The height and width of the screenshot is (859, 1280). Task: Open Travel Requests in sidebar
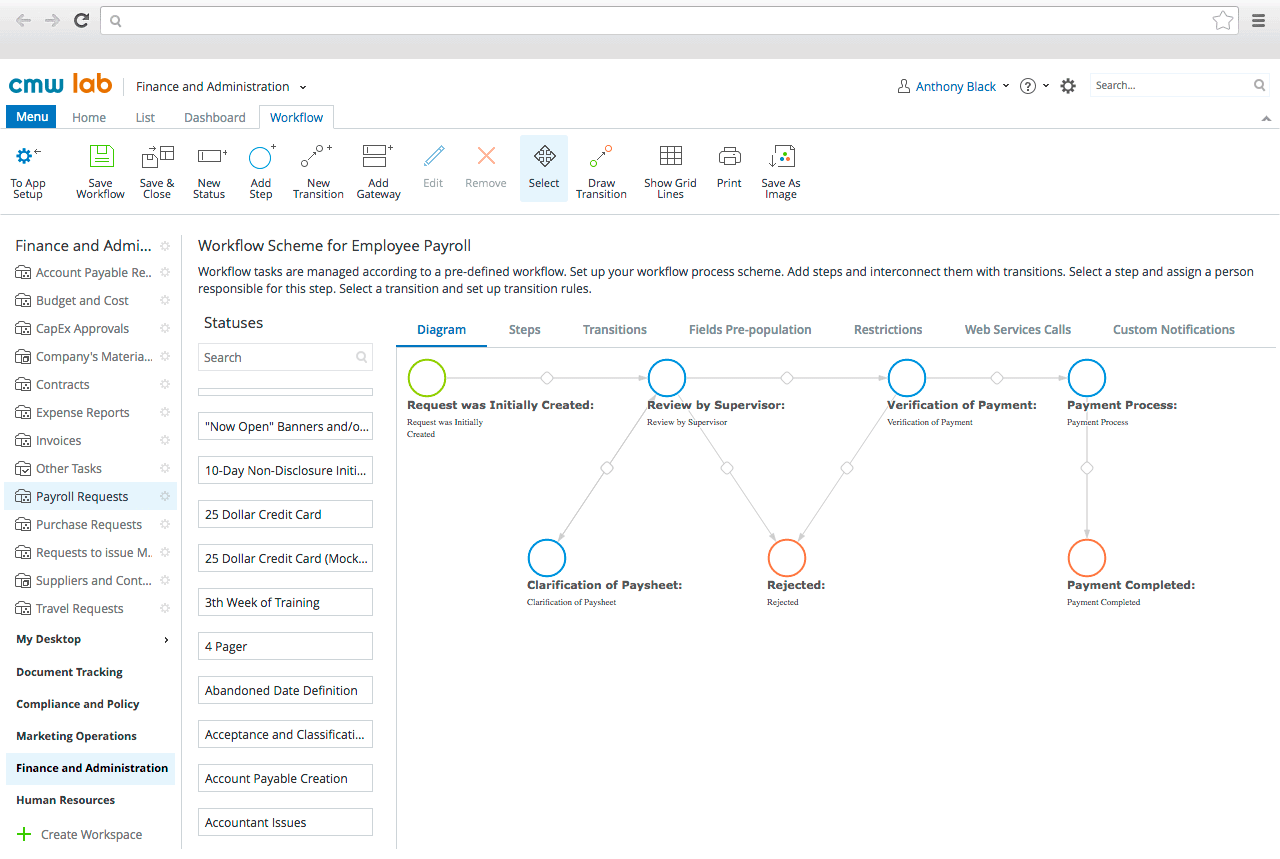[80, 609]
